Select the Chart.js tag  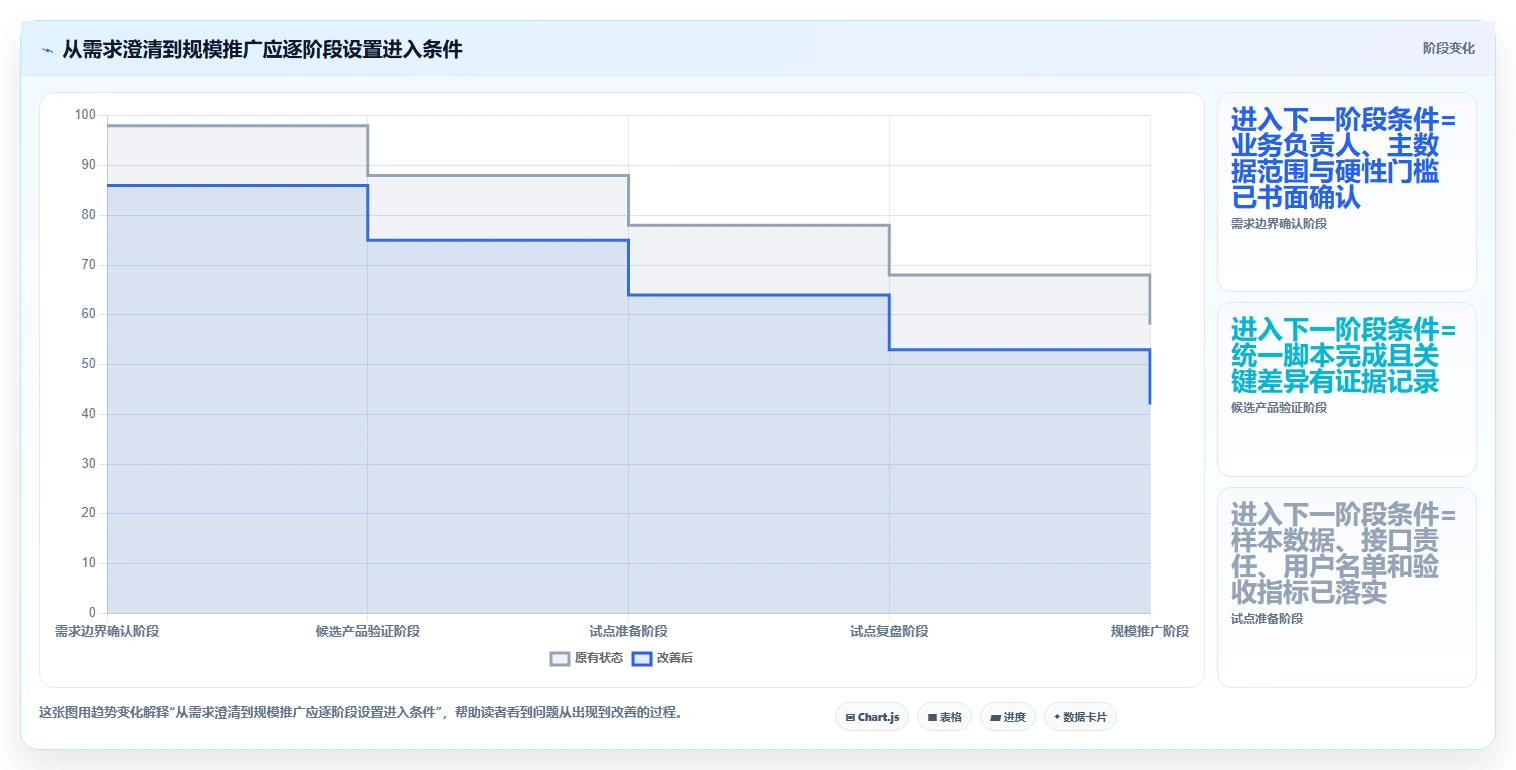(x=872, y=717)
